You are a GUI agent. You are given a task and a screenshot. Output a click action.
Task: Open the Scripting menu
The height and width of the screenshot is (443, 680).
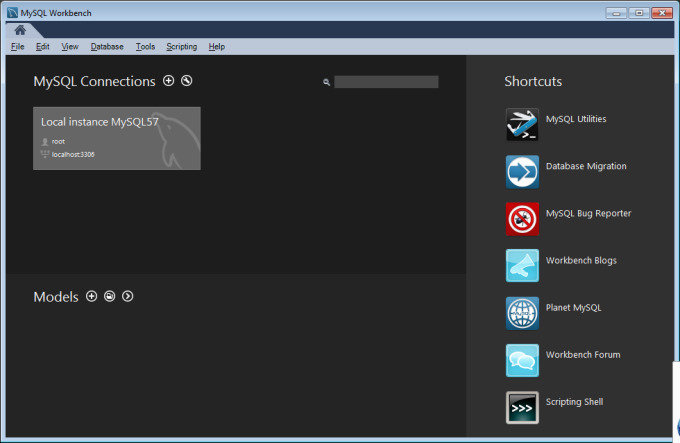click(x=181, y=46)
